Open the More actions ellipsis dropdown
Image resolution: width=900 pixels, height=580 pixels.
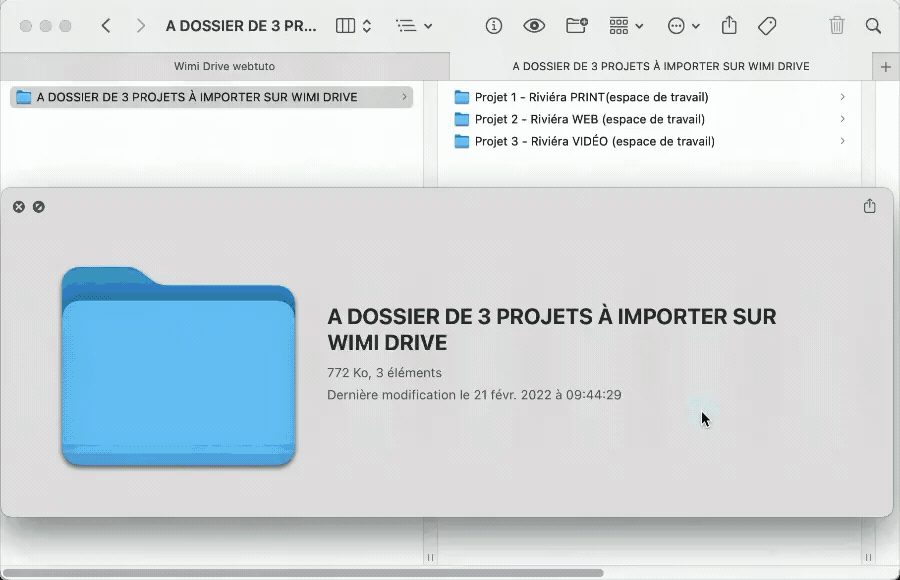683,25
